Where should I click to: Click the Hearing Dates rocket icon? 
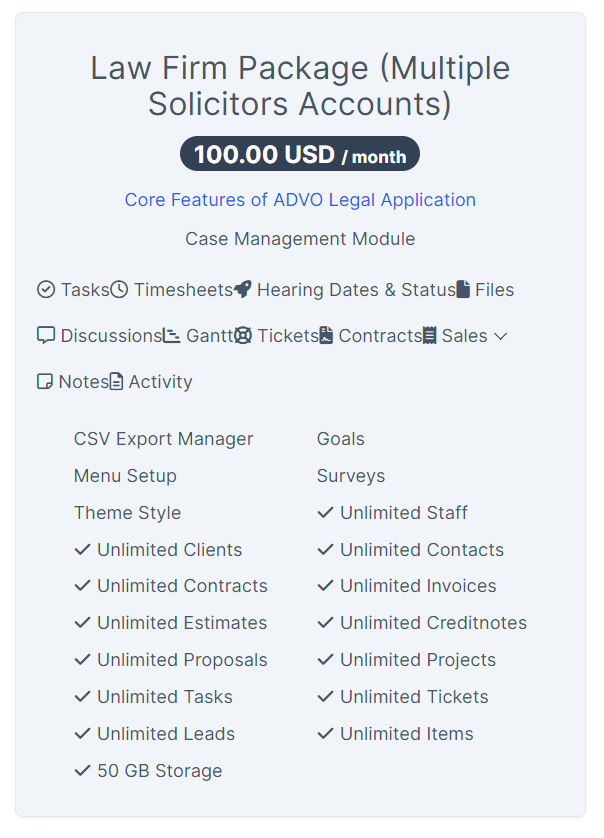click(242, 290)
